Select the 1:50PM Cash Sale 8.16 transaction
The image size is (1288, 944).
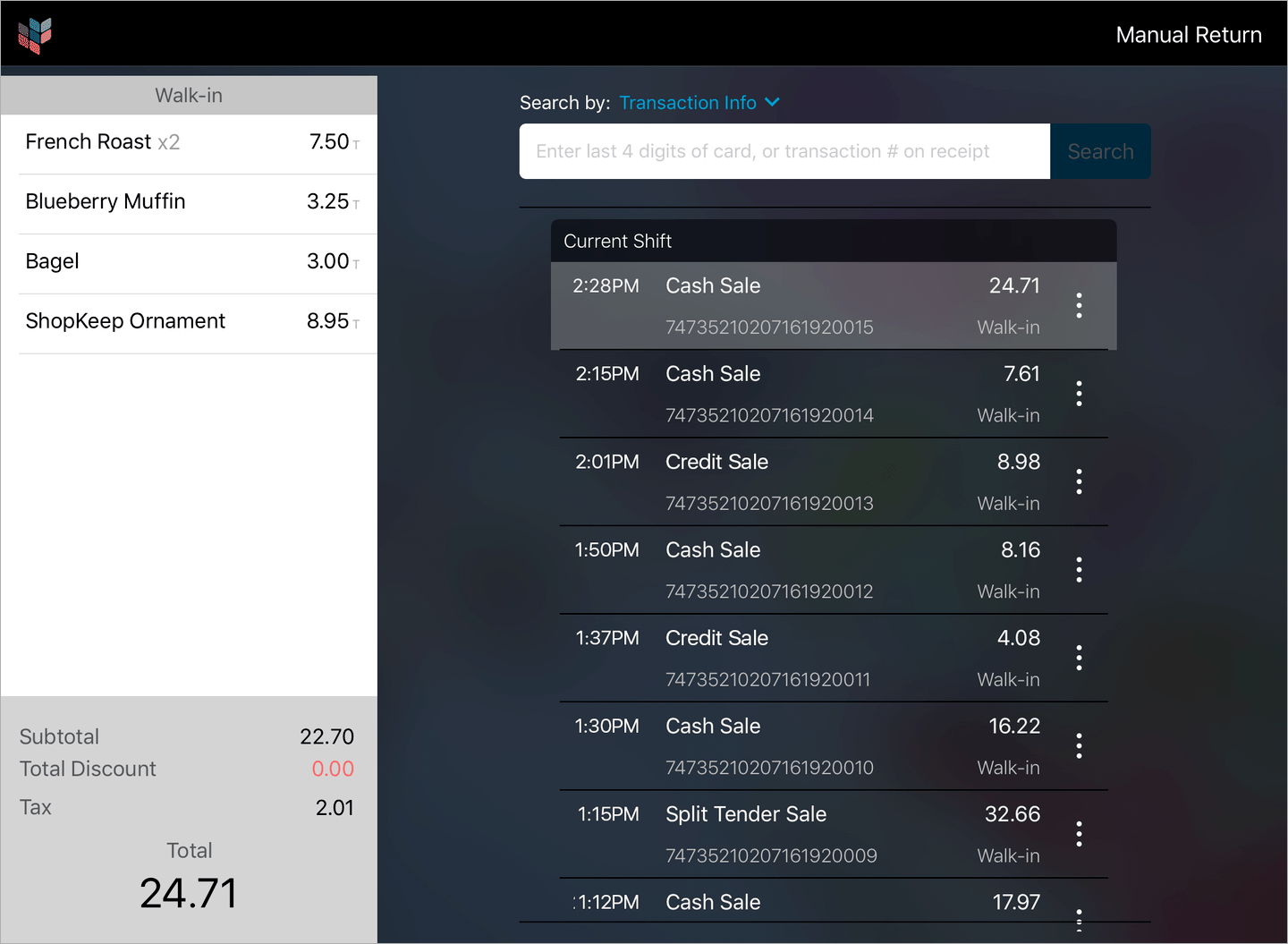pyautogui.click(x=834, y=570)
